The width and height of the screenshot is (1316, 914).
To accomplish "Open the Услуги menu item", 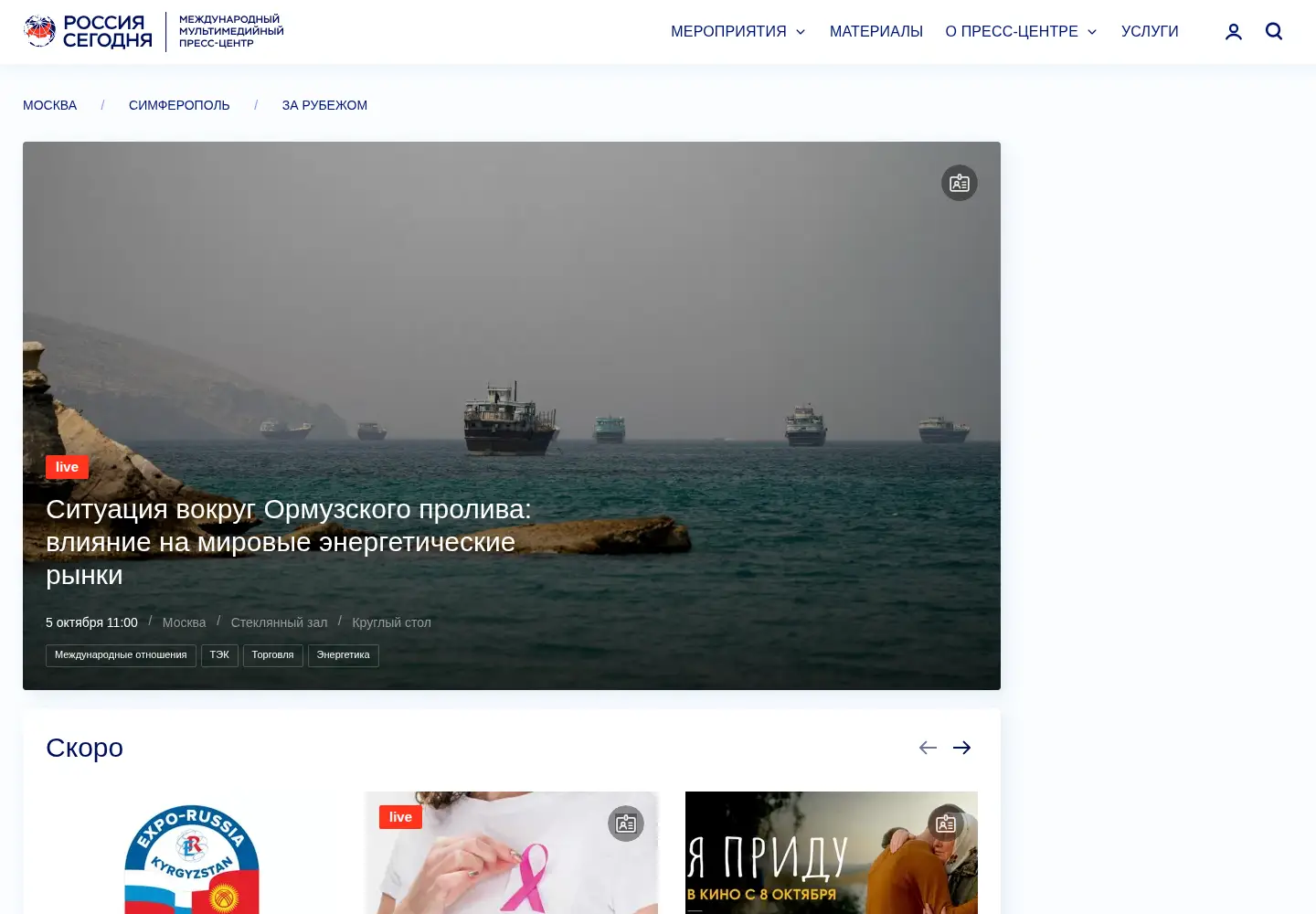I will (1150, 32).
